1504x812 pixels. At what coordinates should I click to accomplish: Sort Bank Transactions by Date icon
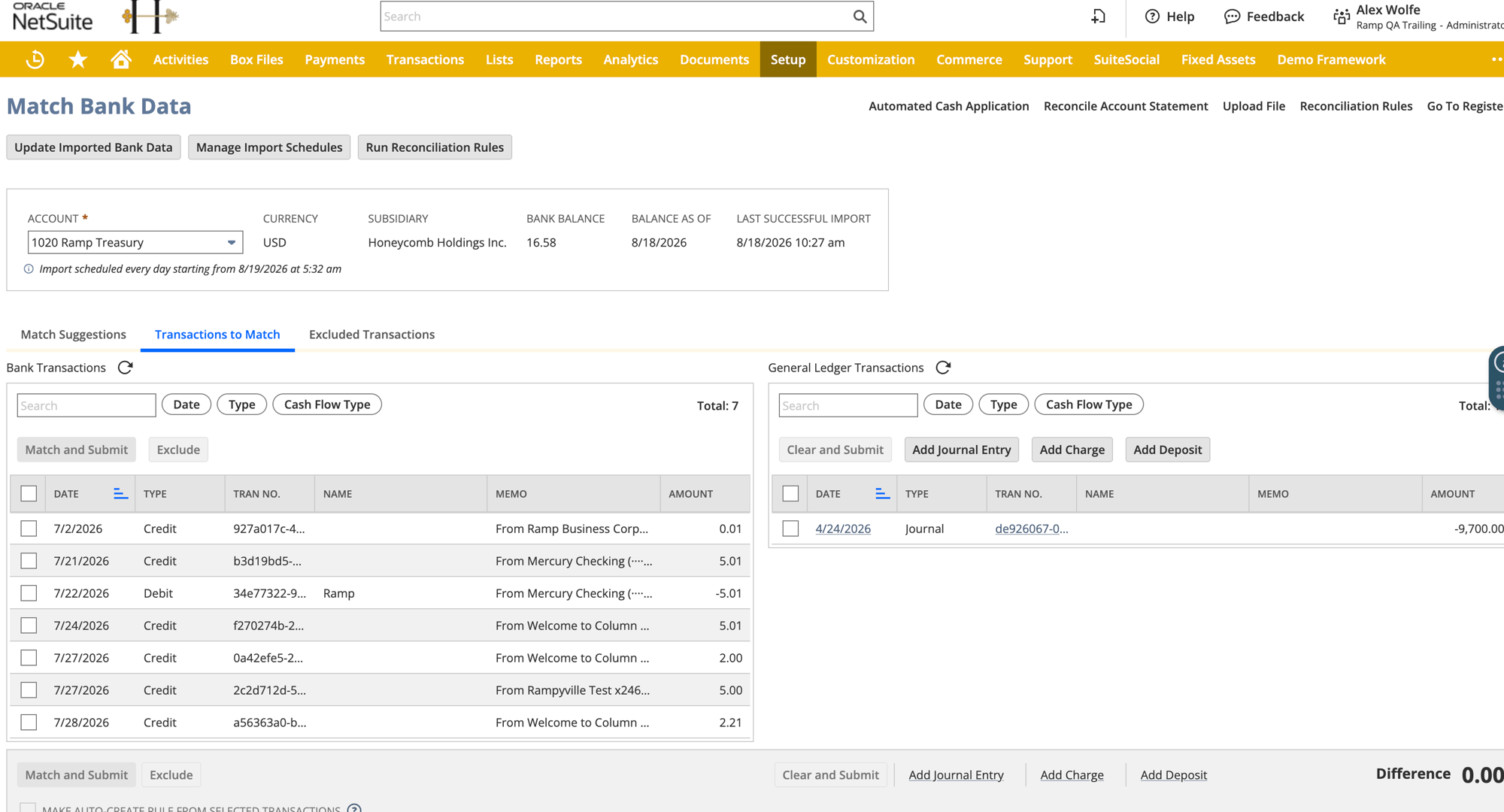[120, 493]
